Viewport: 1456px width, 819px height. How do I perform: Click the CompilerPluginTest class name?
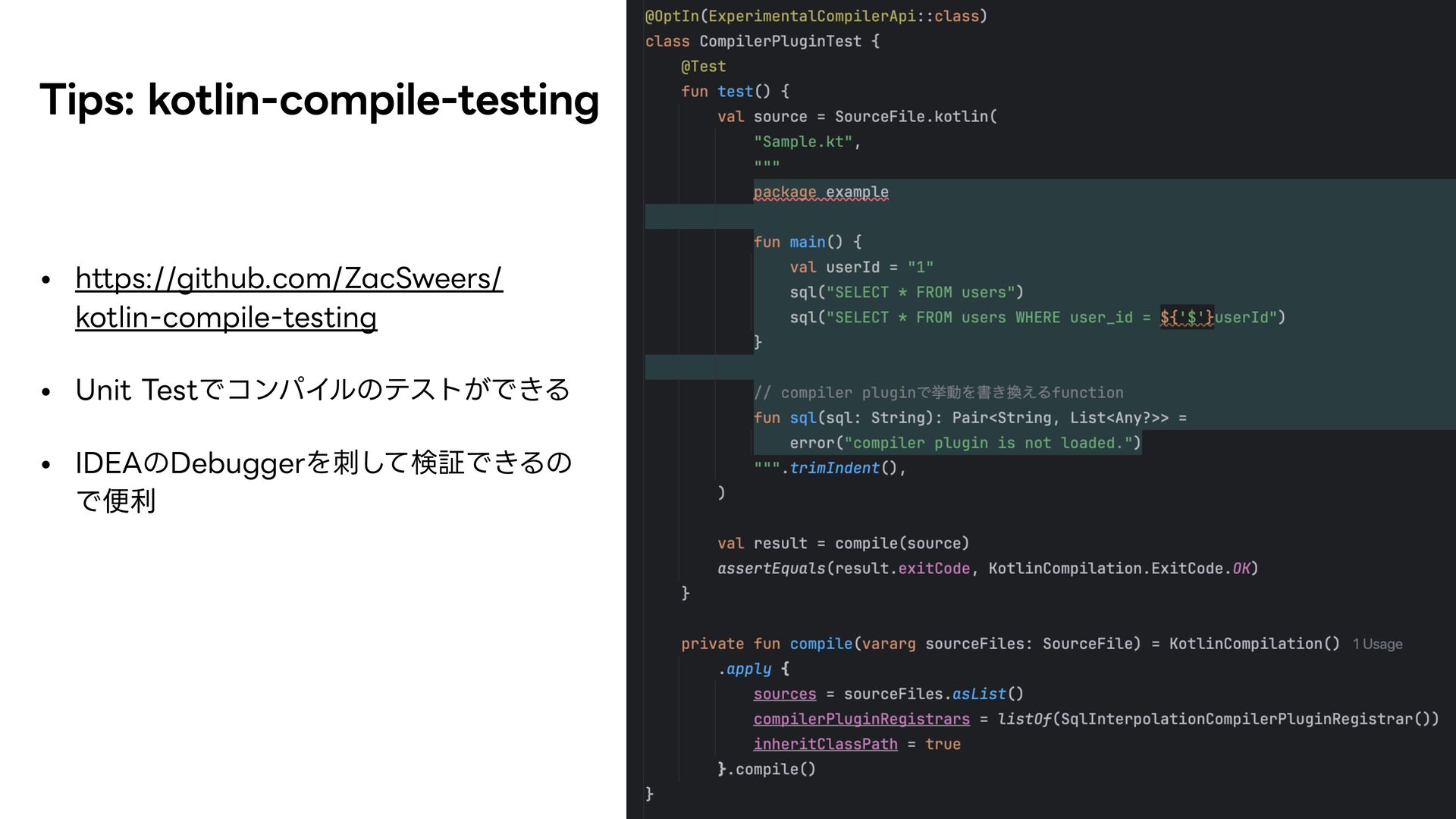(x=780, y=42)
